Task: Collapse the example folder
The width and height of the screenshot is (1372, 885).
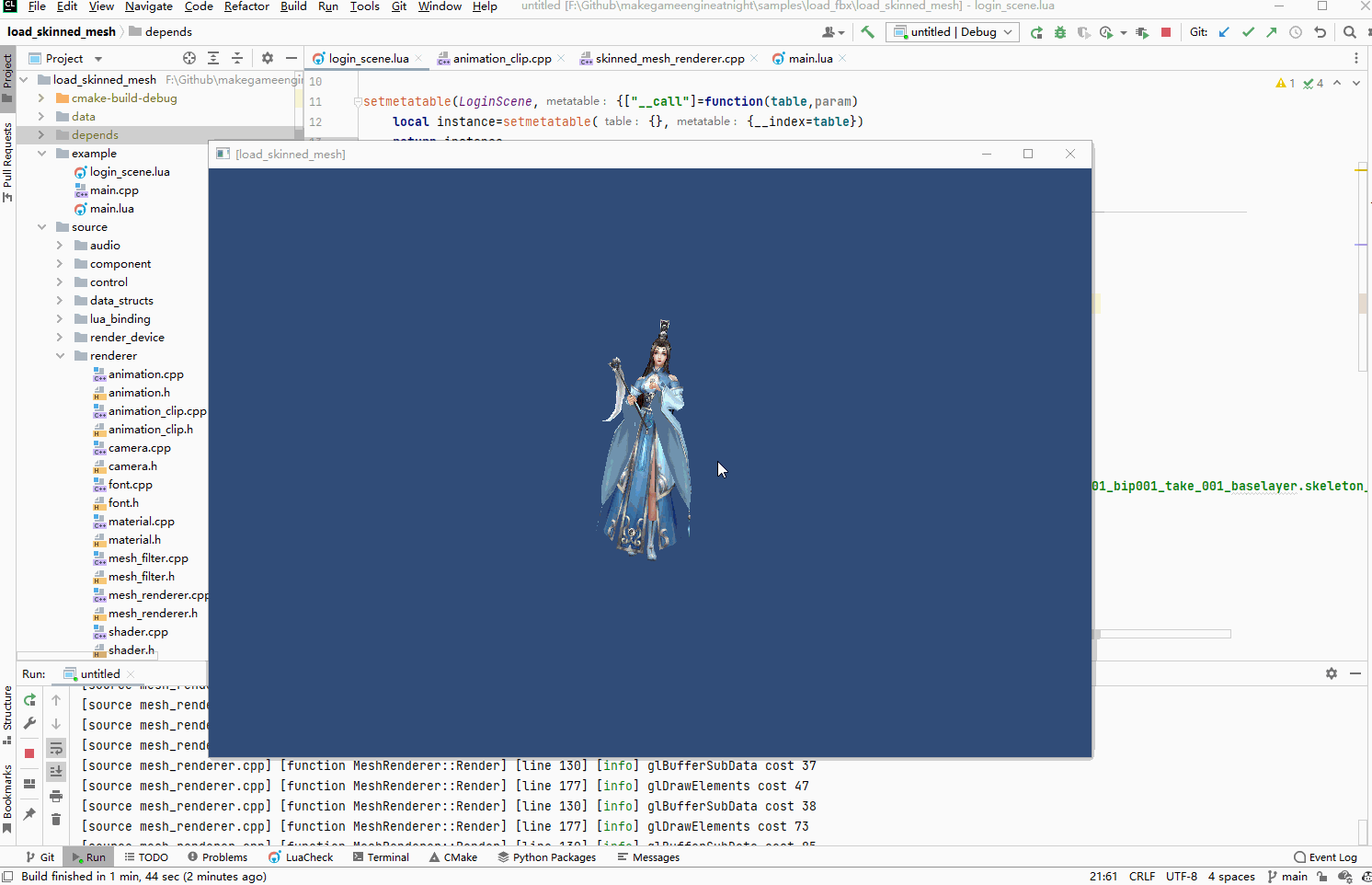Action: click(41, 154)
